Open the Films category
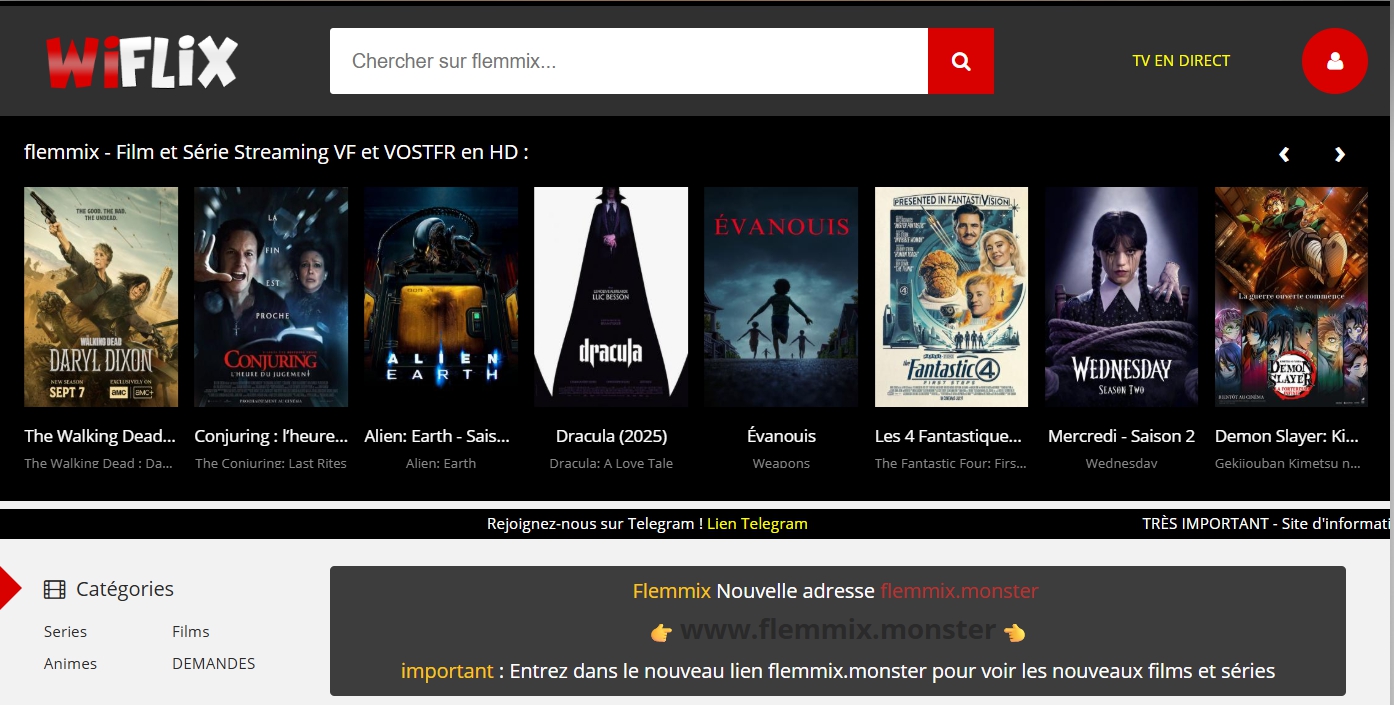This screenshot has width=1394, height=705. [x=190, y=632]
